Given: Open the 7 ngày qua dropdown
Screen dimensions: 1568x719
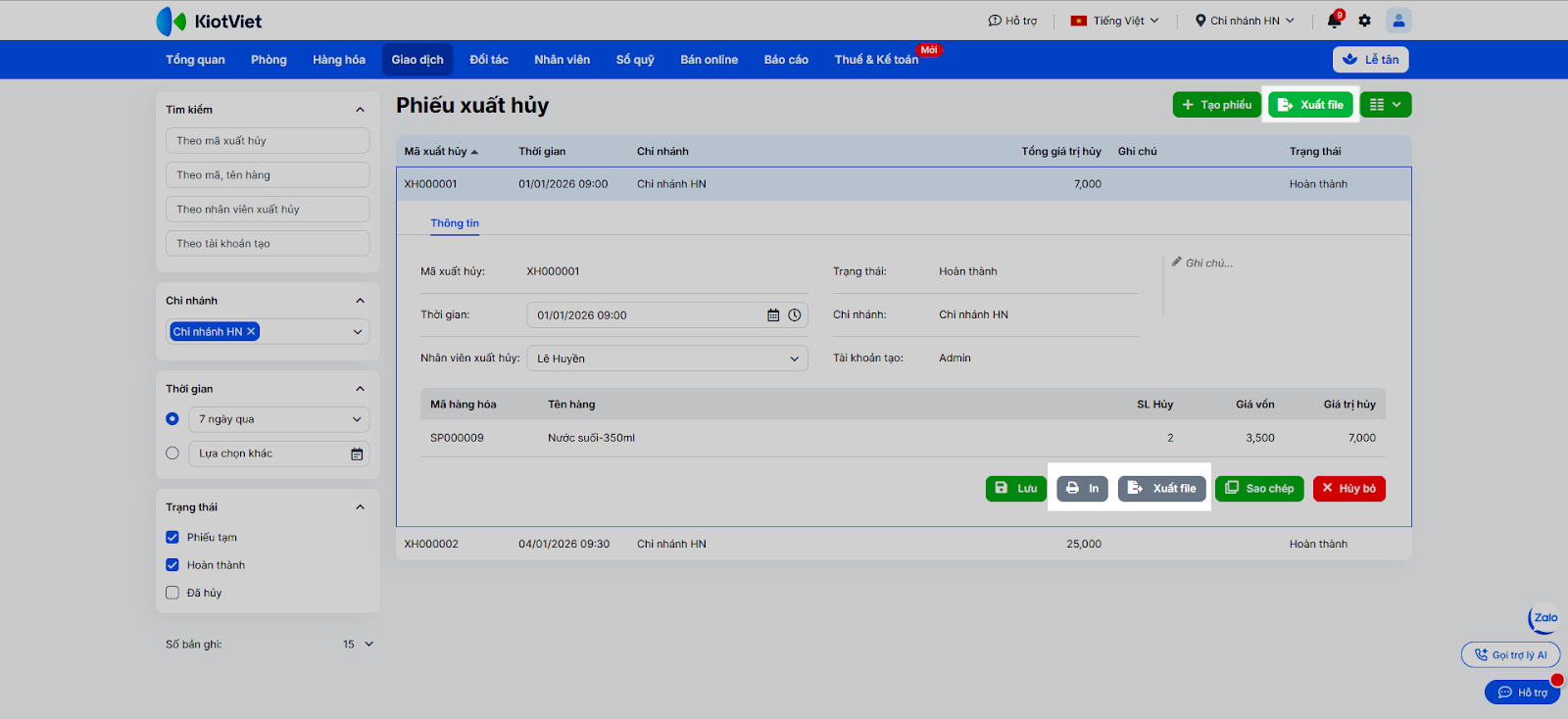Looking at the screenshot, I should point(279,419).
